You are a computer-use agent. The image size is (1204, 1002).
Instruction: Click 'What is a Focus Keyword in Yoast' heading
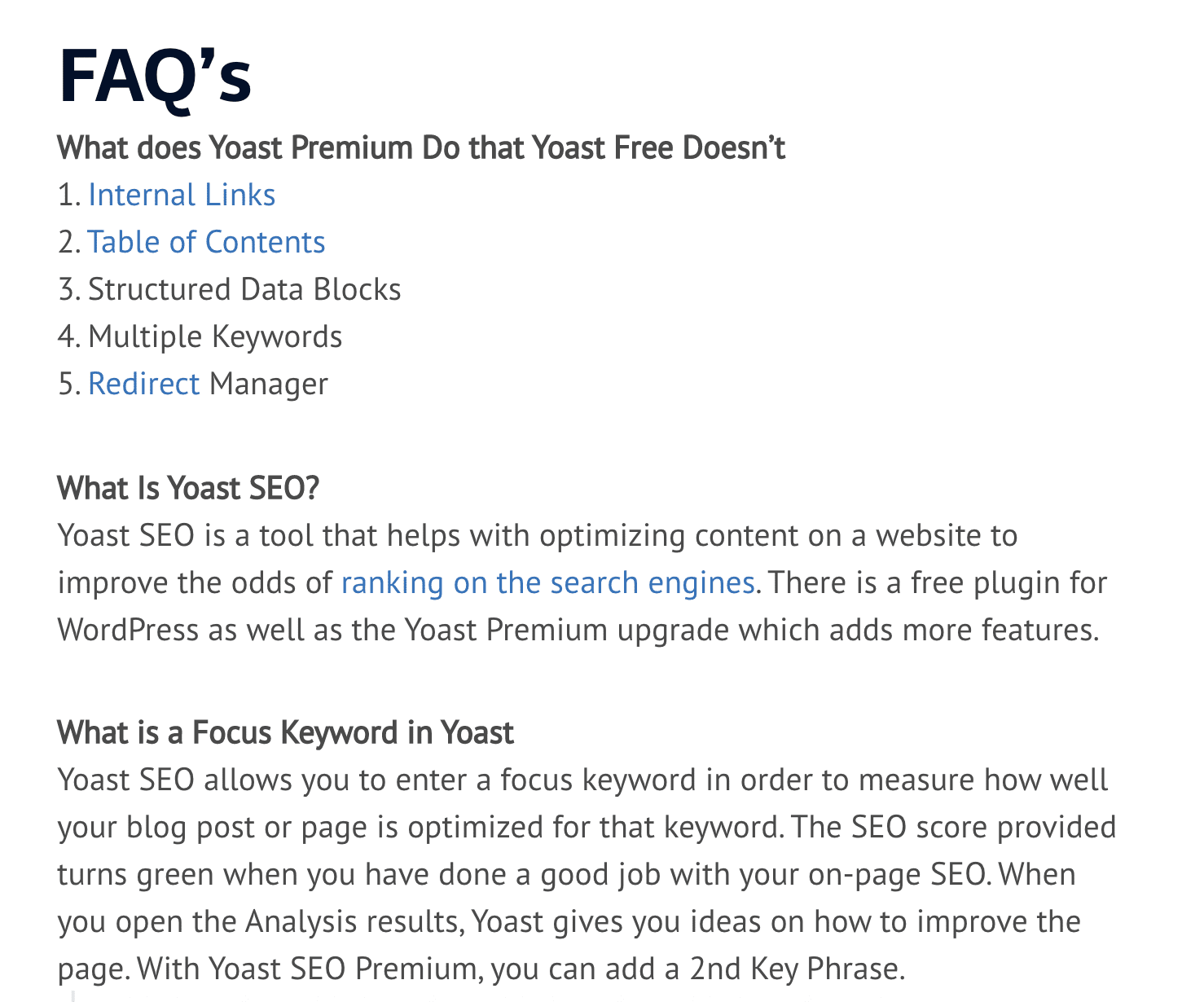(285, 733)
